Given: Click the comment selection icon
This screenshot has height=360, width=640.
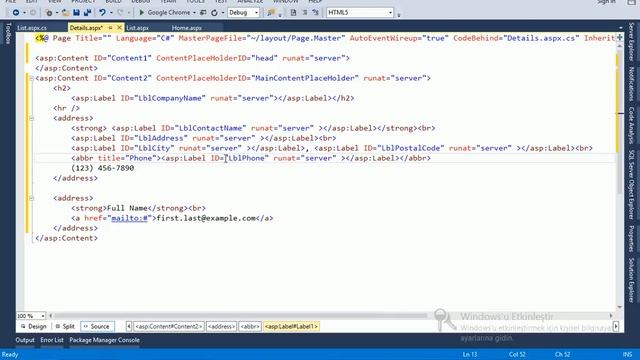Looking at the screenshot, I should [x=304, y=13].
